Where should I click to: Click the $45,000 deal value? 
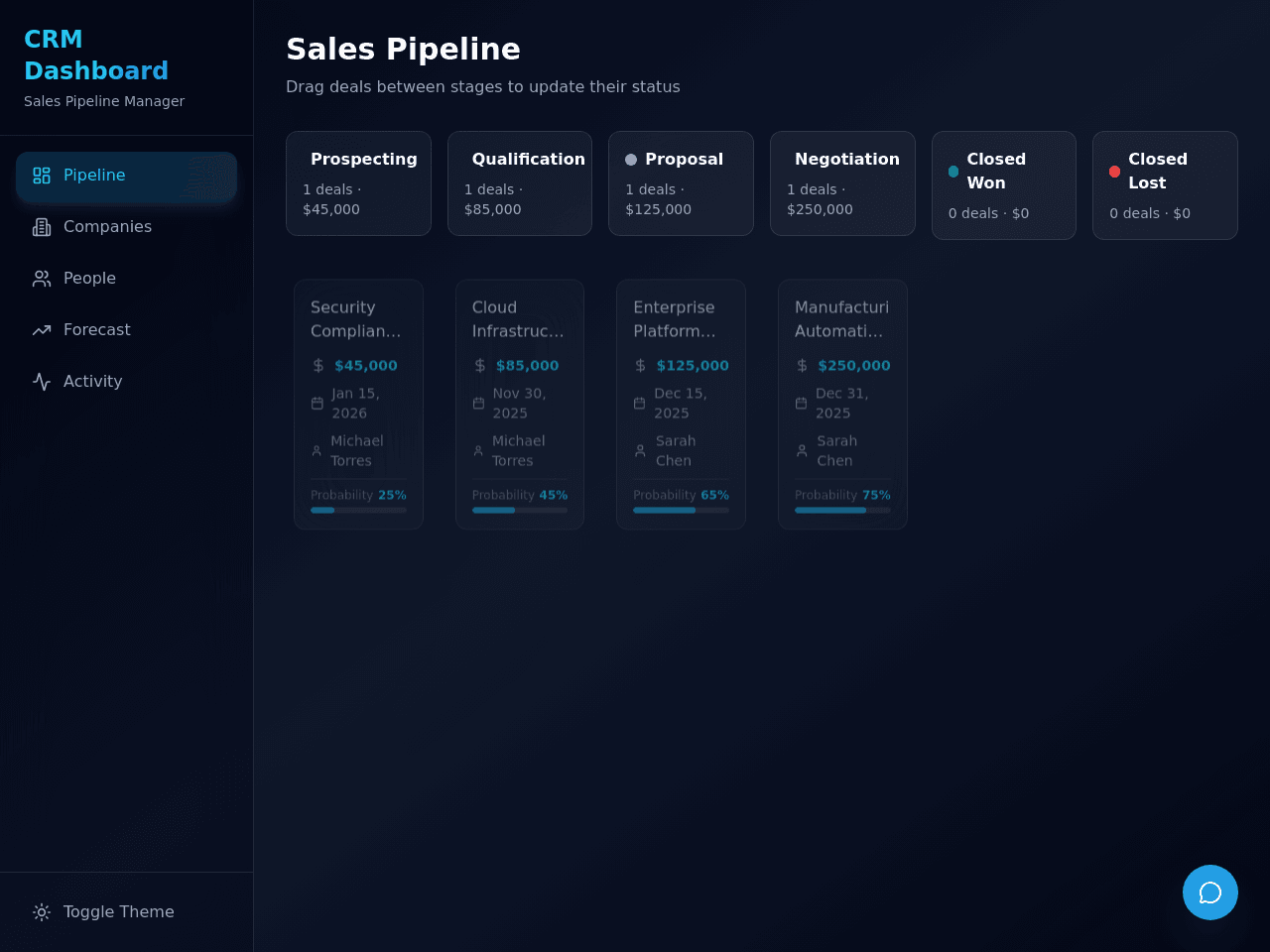[x=366, y=366]
